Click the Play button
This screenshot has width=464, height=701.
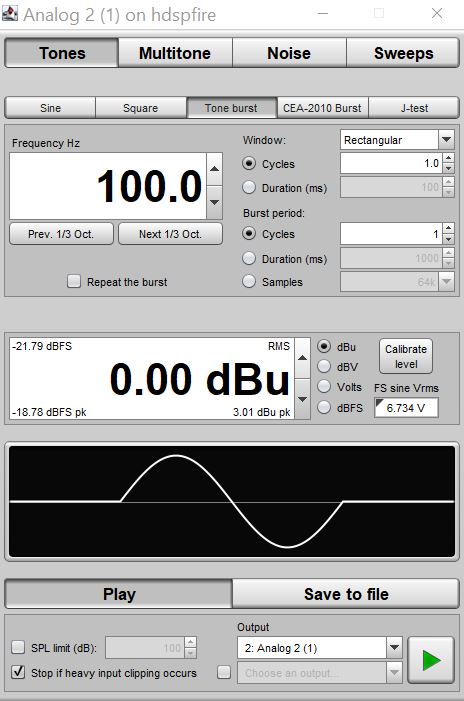point(118,594)
